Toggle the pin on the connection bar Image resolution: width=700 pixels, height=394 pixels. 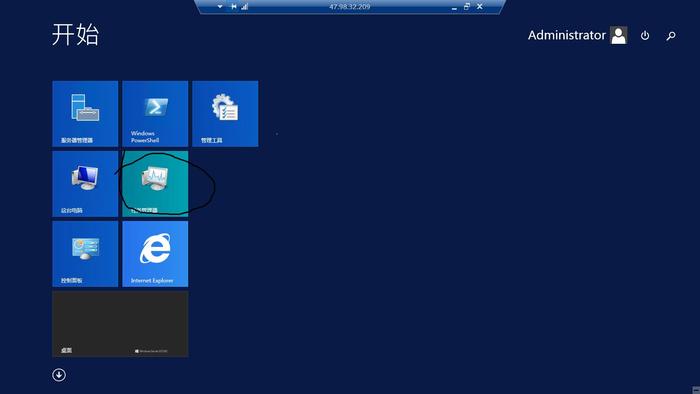click(233, 7)
